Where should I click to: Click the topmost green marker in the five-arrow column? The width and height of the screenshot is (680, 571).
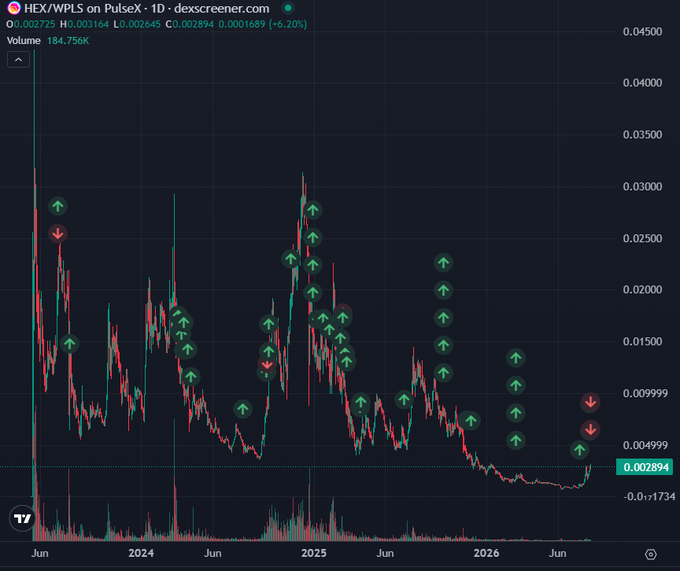[x=443, y=262]
